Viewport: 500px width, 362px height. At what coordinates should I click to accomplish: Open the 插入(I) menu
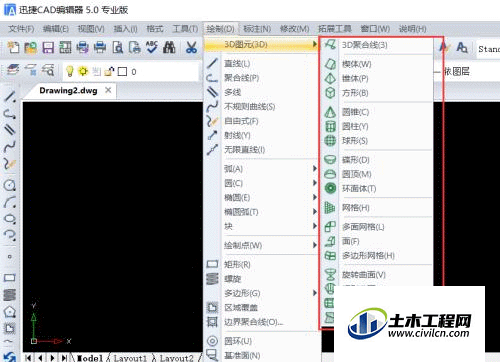[125, 29]
